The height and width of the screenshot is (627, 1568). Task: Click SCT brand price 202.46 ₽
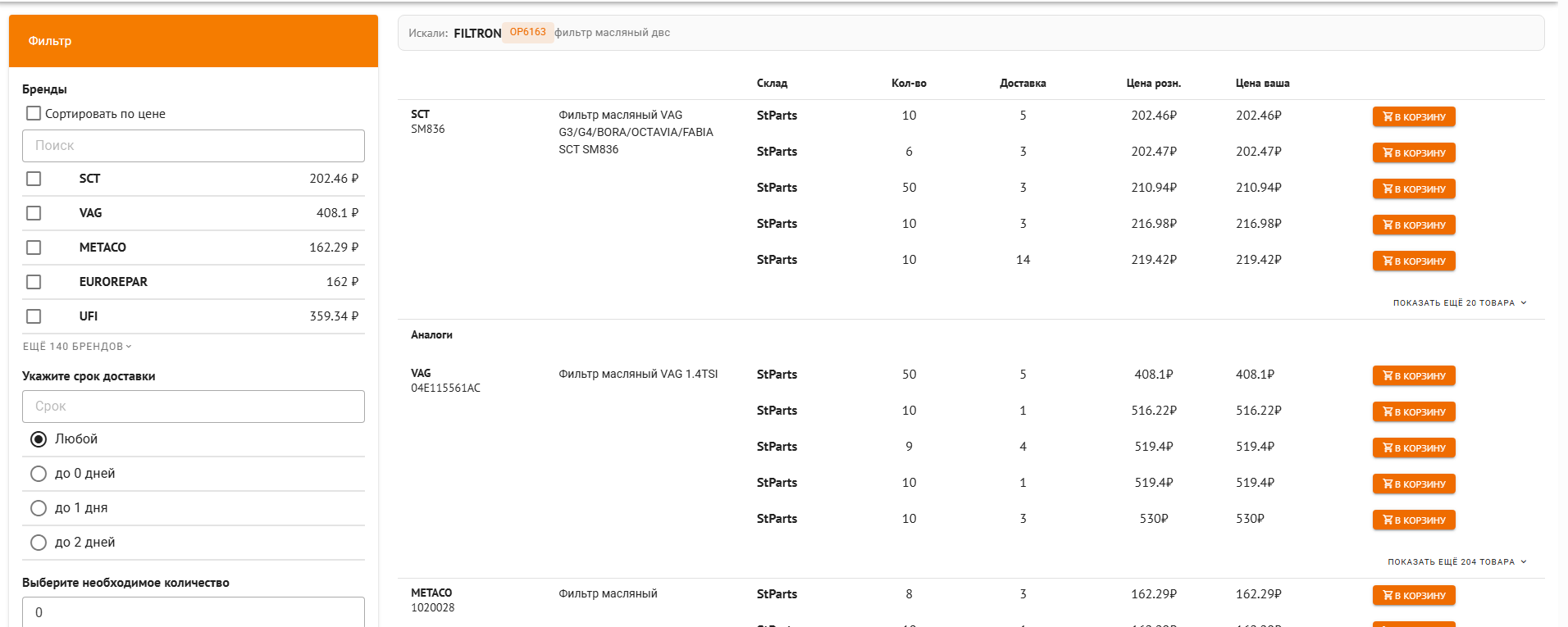pyautogui.click(x=334, y=179)
